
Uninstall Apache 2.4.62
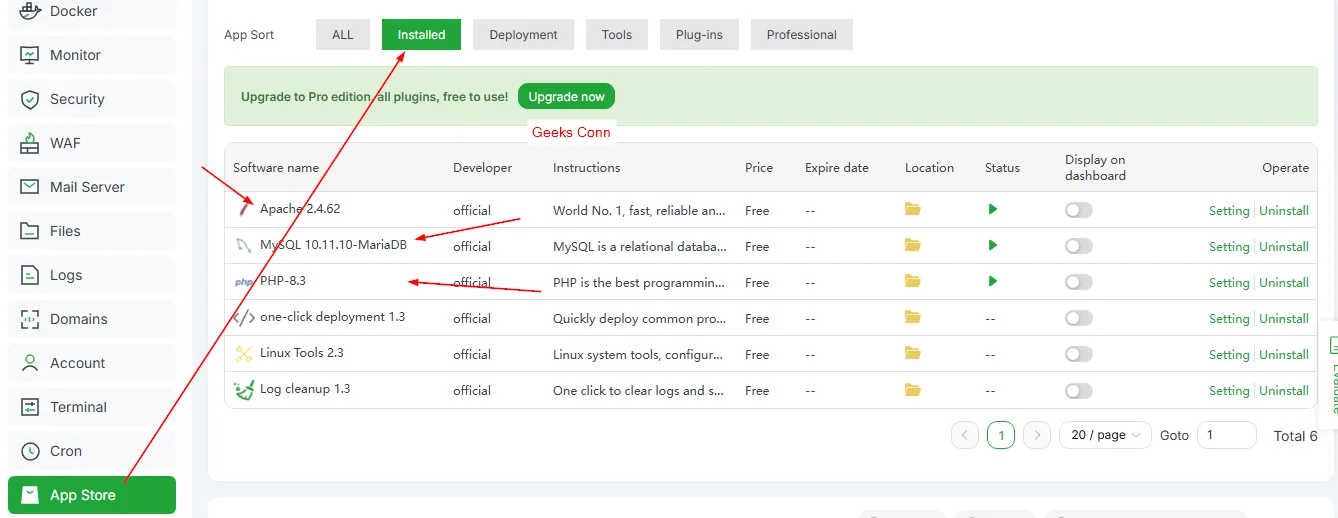(x=1284, y=210)
